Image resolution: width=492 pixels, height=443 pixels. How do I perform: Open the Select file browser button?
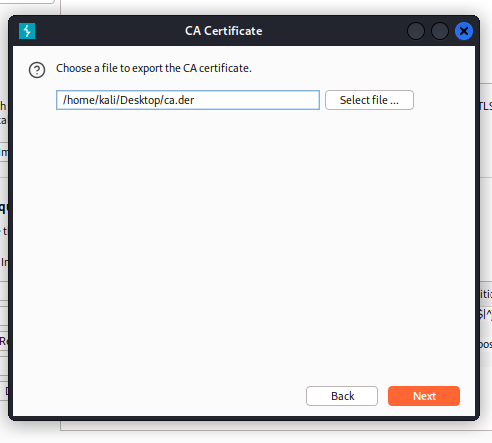point(369,100)
